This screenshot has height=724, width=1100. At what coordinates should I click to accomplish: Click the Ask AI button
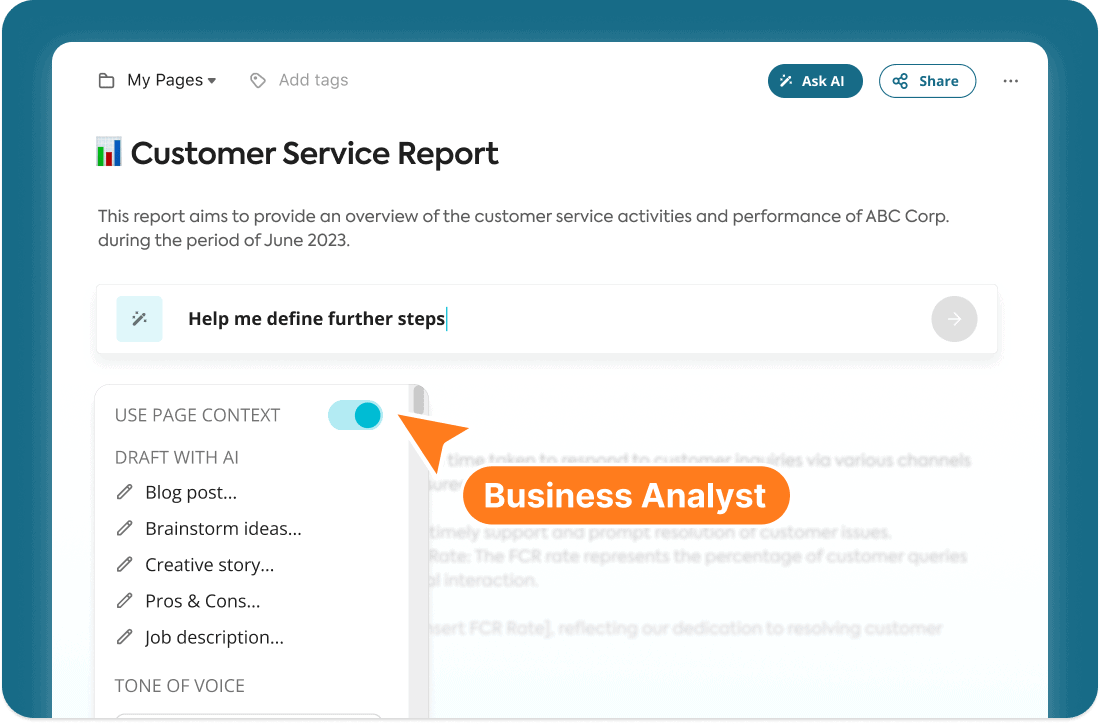(814, 81)
